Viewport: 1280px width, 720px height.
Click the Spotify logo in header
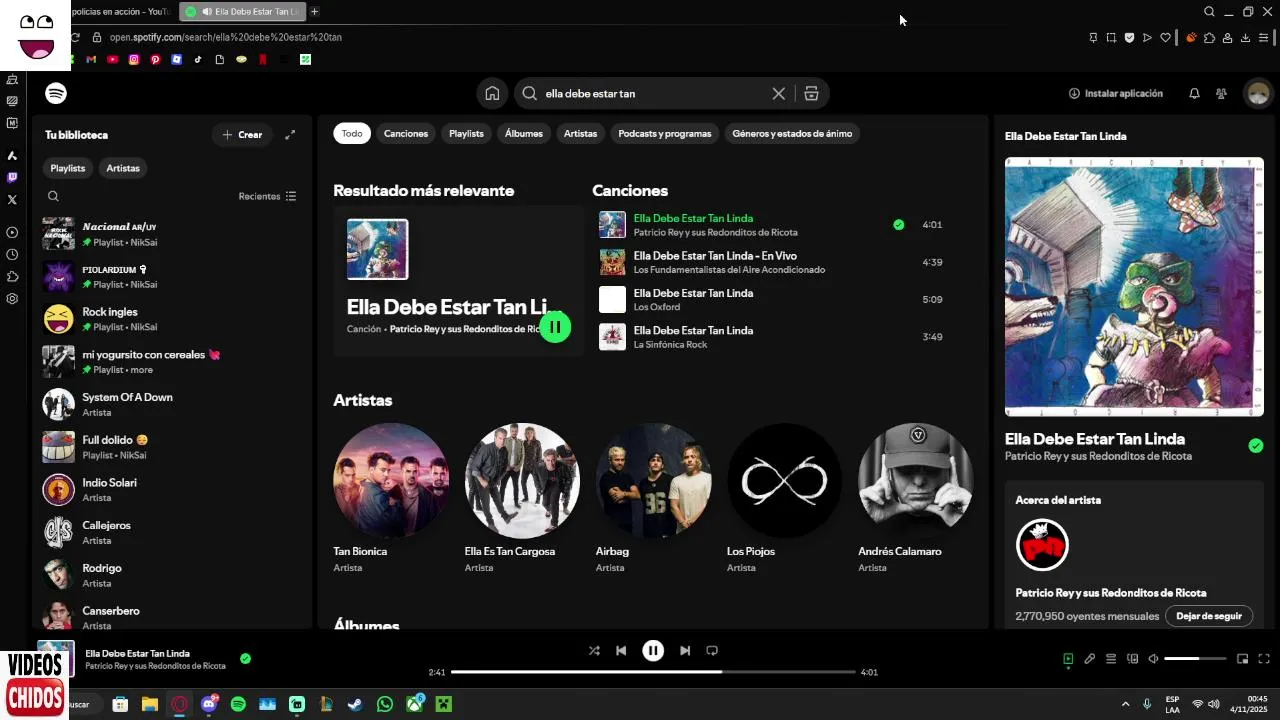[56, 93]
